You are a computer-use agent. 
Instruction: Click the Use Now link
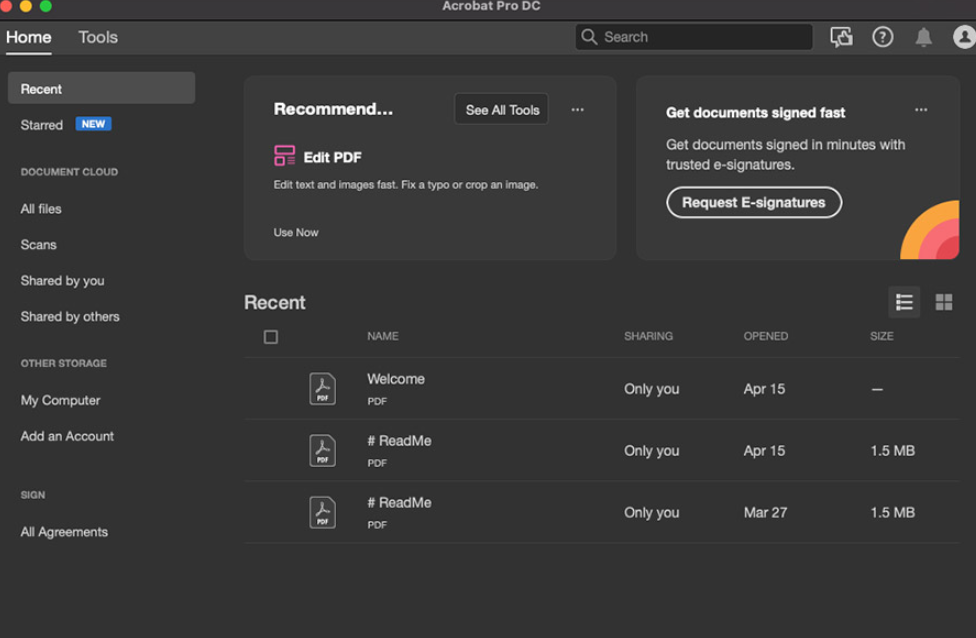(296, 232)
